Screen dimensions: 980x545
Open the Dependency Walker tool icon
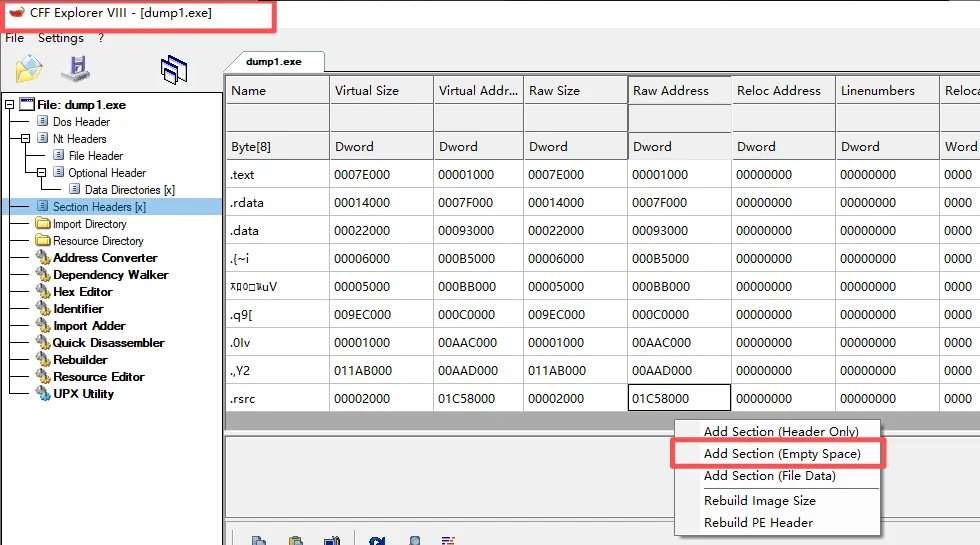coord(42,274)
